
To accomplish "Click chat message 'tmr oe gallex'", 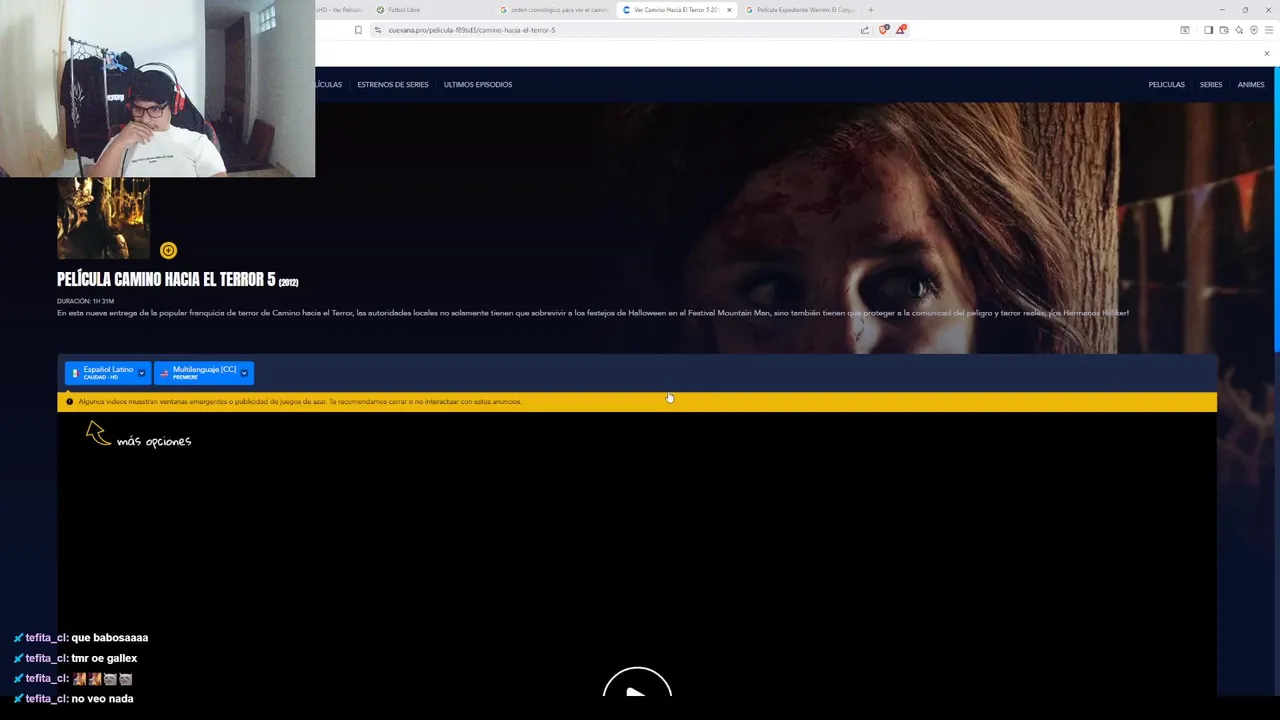I will coord(104,658).
